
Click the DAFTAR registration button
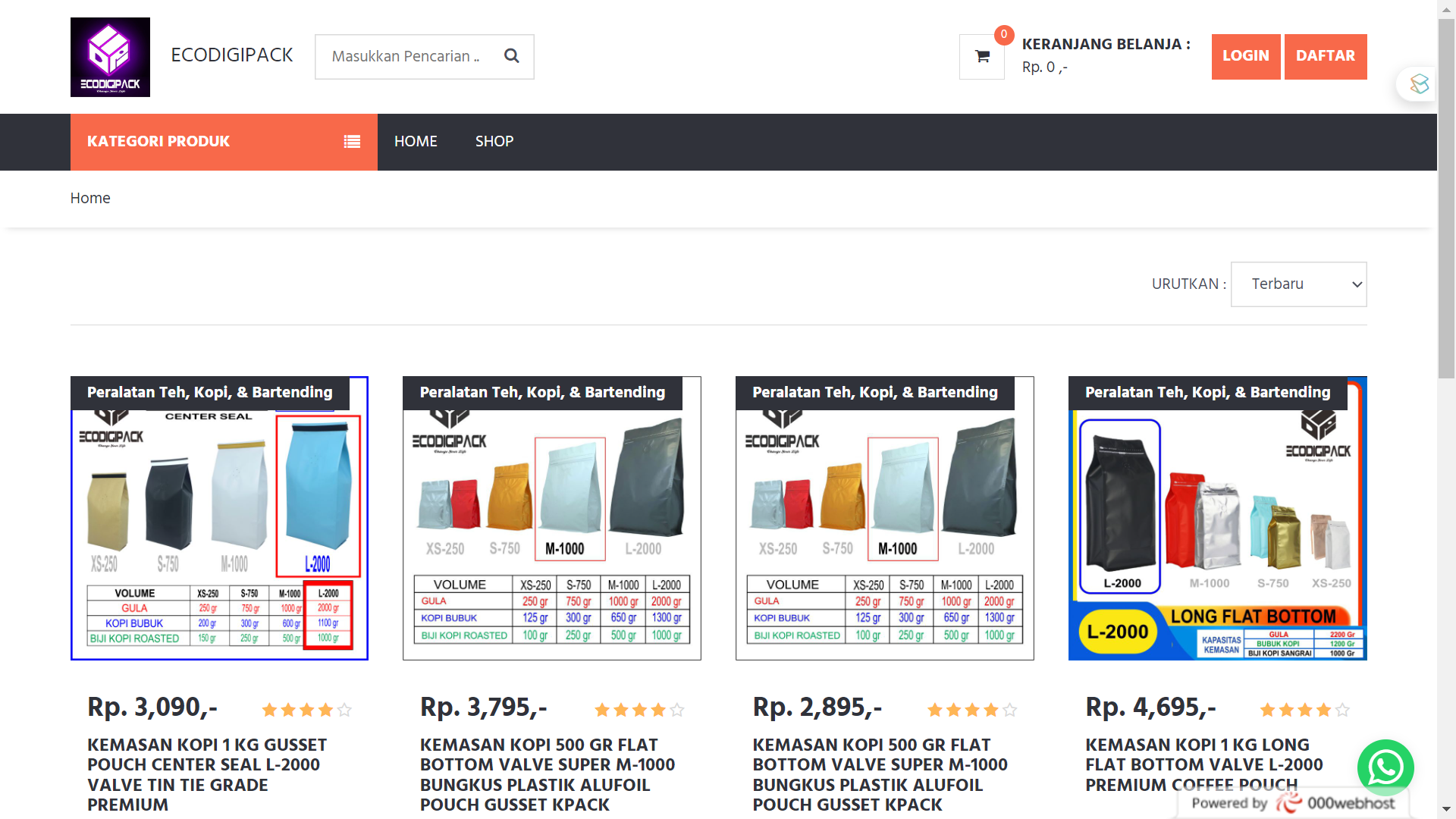tap(1326, 56)
